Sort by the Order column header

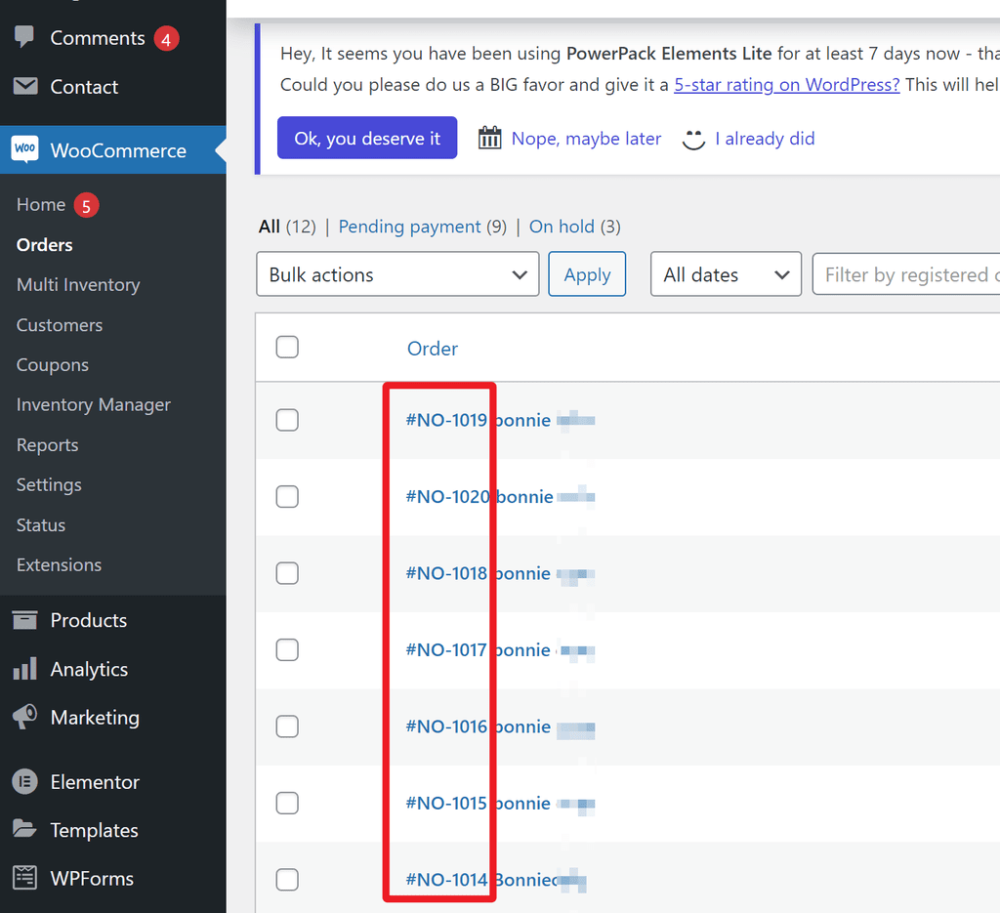coord(432,349)
